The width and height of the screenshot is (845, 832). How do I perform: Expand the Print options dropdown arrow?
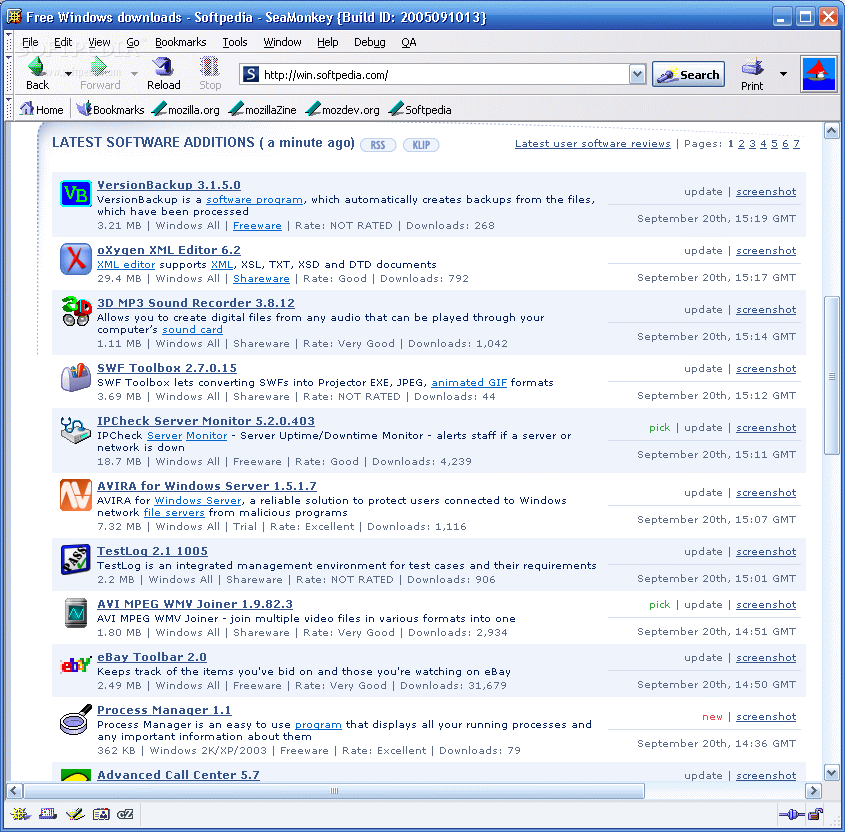coord(783,74)
